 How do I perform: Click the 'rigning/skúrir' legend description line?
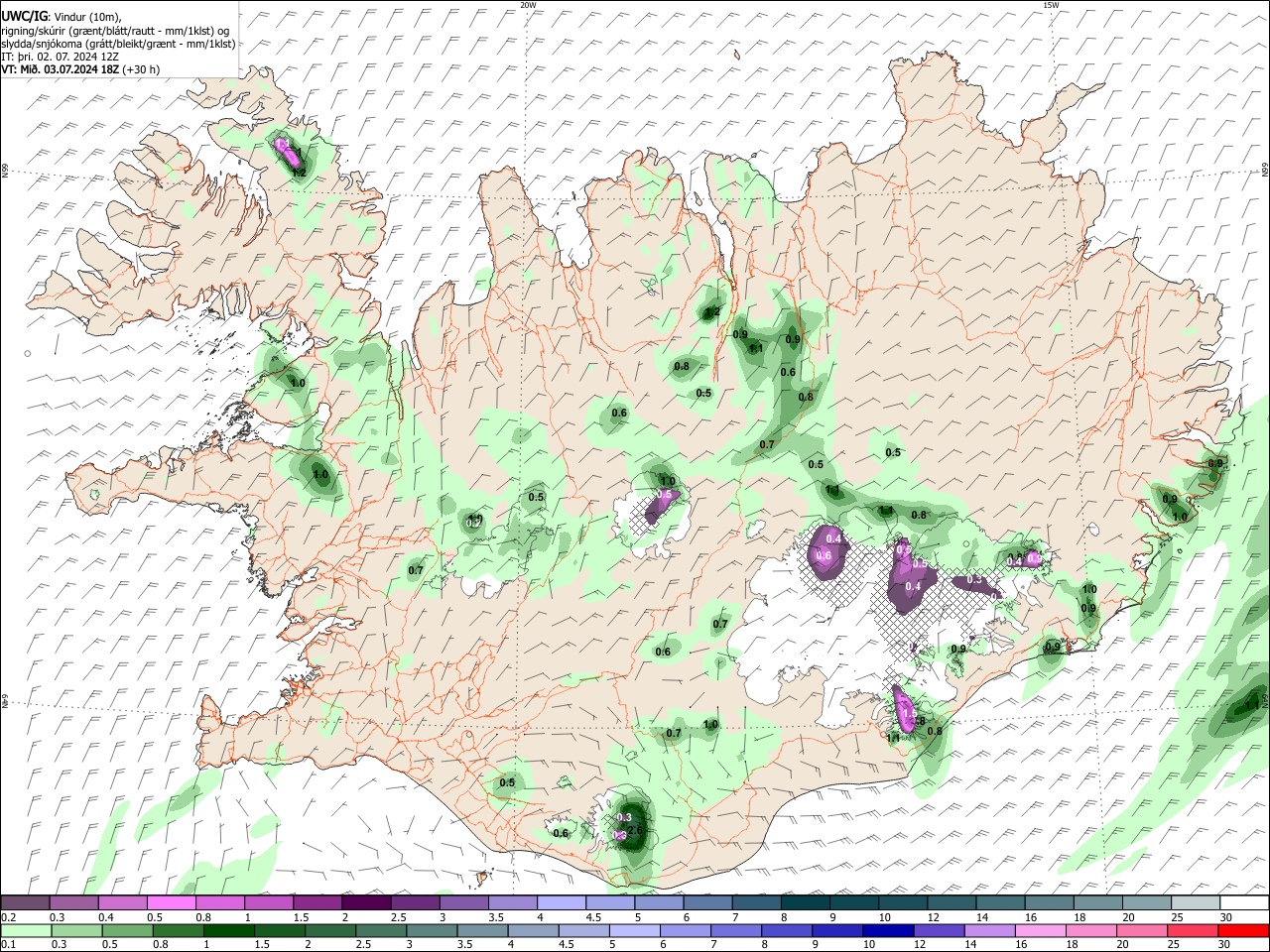click(116, 31)
